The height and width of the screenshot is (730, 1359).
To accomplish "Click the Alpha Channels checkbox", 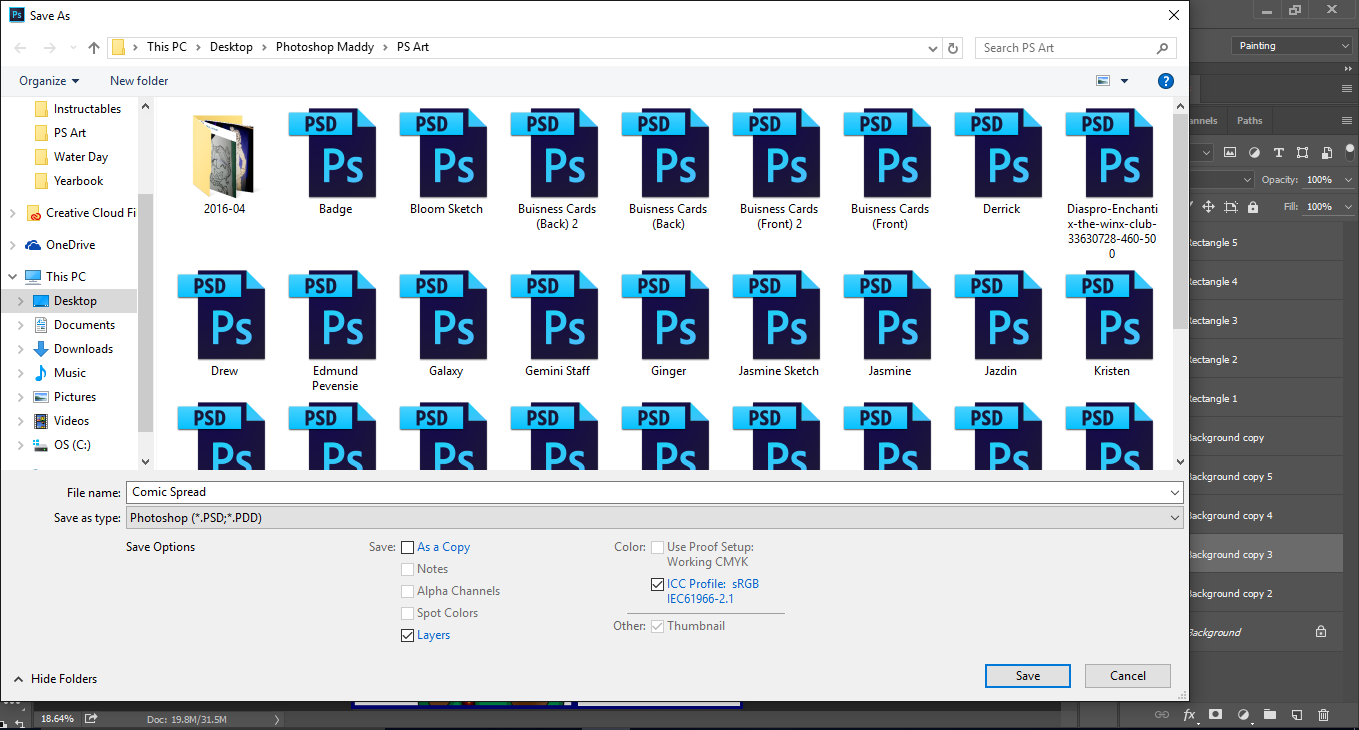I will [407, 591].
